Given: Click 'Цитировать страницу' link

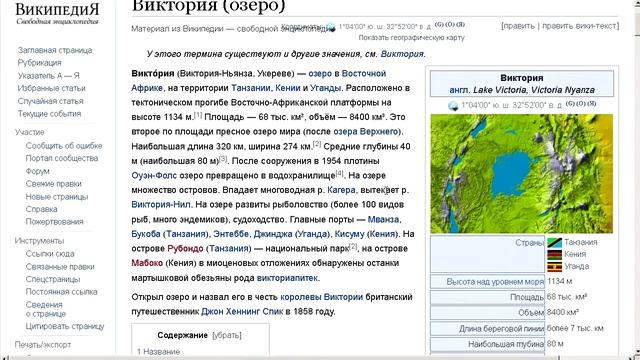Looking at the screenshot, I should click(x=65, y=326).
